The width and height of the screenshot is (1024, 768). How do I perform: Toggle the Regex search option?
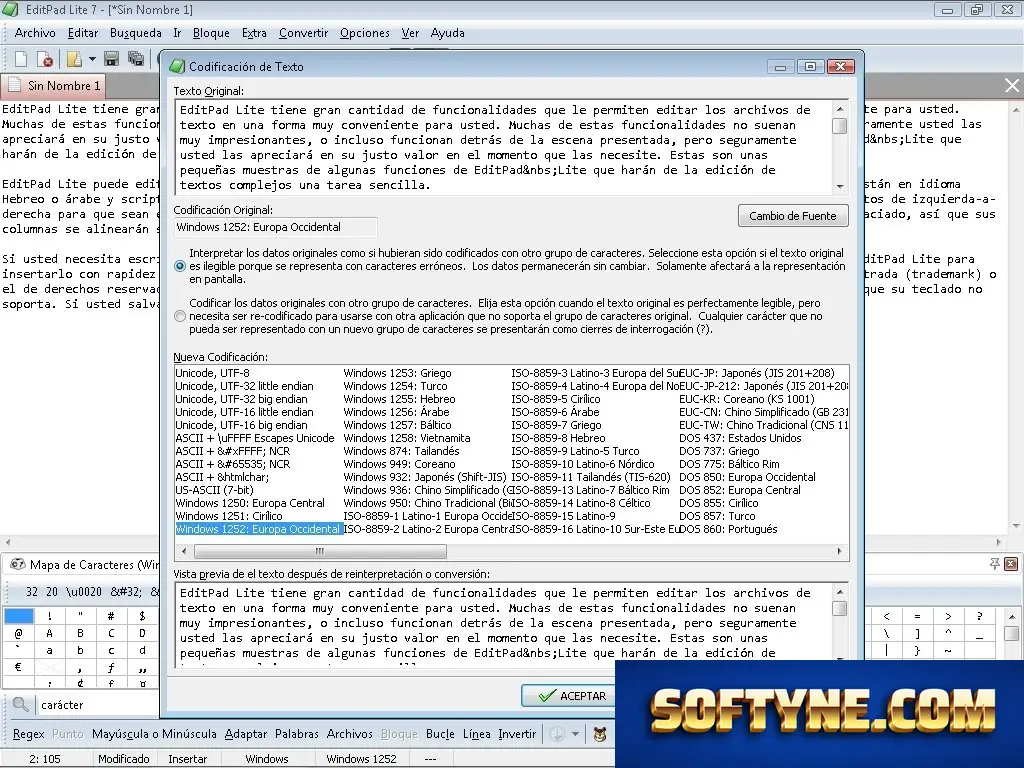tap(29, 734)
